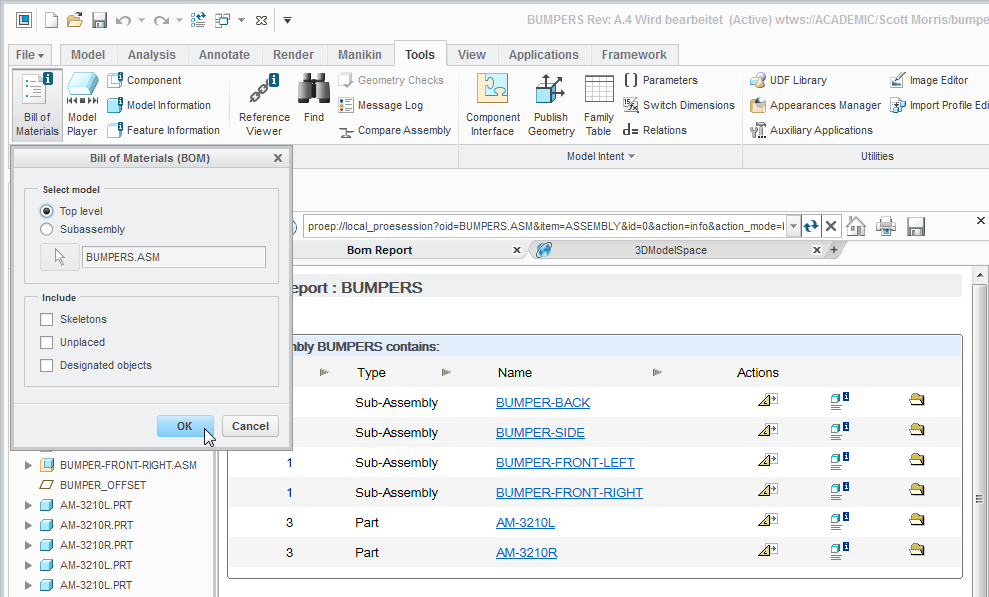Open Feature Information tool

163,130
